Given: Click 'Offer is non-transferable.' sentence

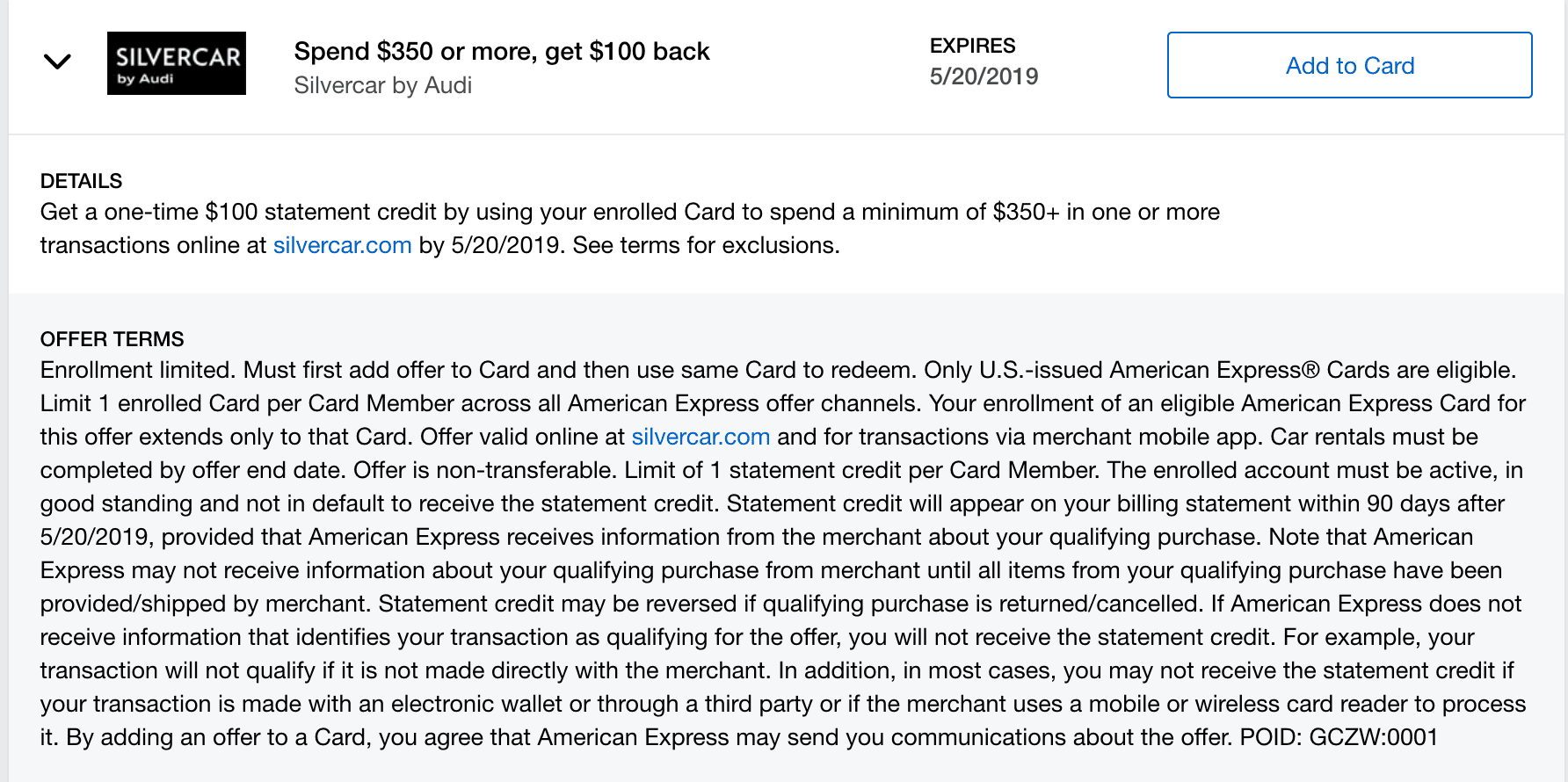Looking at the screenshot, I should [x=484, y=470].
